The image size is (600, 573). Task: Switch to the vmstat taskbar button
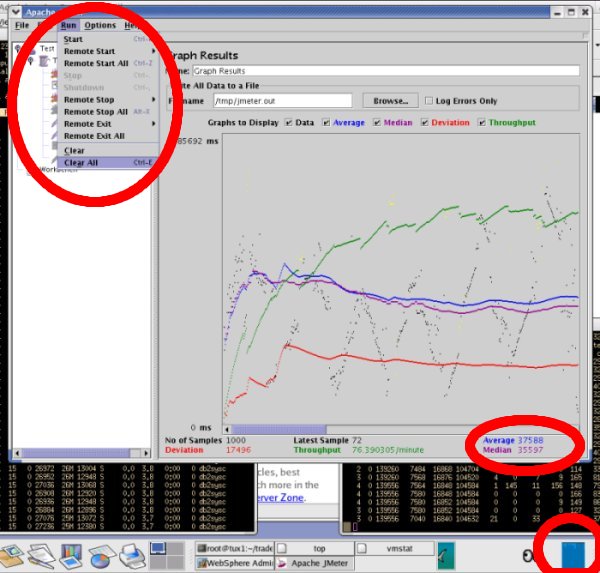395,549
